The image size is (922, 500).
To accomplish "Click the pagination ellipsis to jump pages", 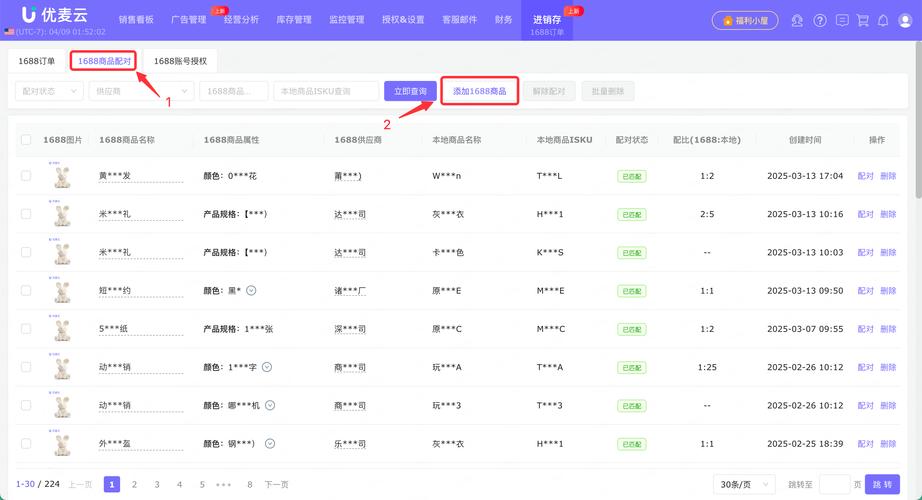I will [223, 485].
